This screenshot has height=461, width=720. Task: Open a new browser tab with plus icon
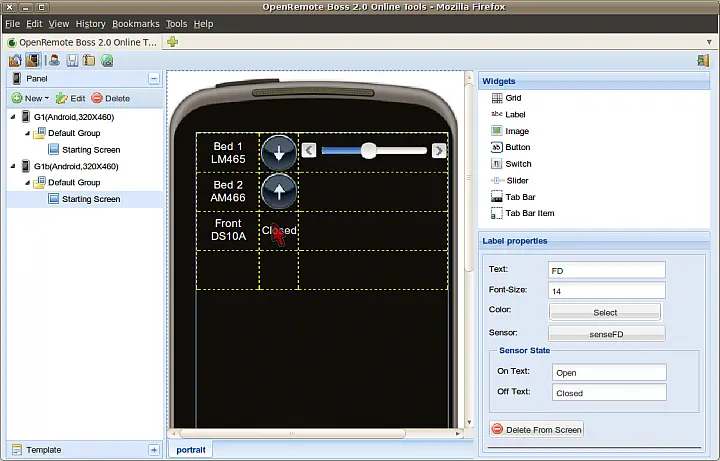pyautogui.click(x=173, y=42)
